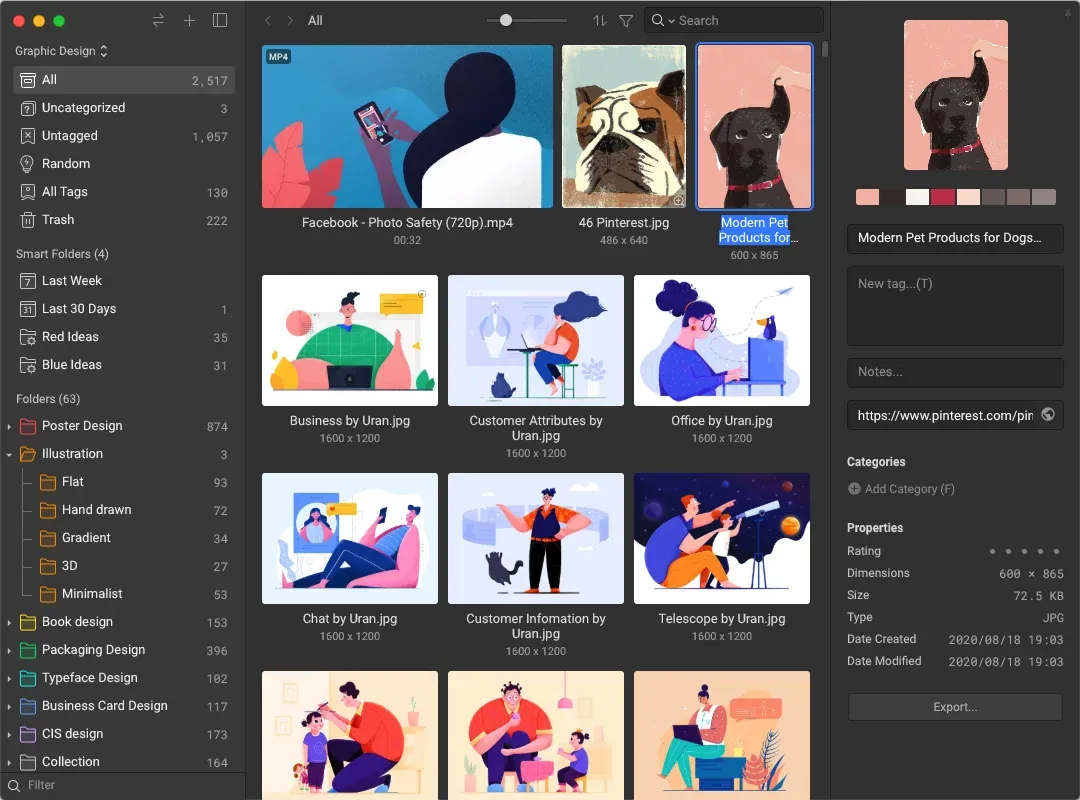Expand the Packaging Design folder

click(9, 650)
